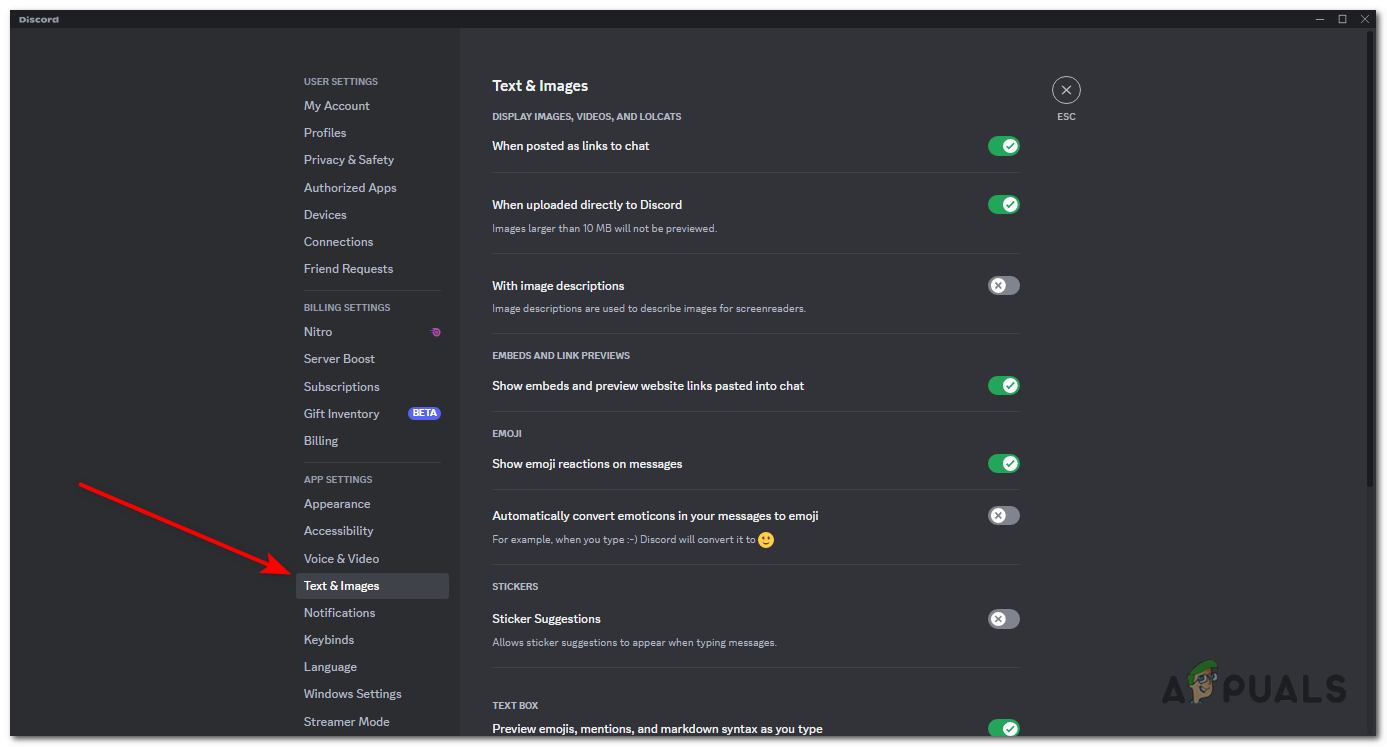The image size is (1387, 747).
Task: Disable emoji reactions on messages
Action: click(1003, 464)
